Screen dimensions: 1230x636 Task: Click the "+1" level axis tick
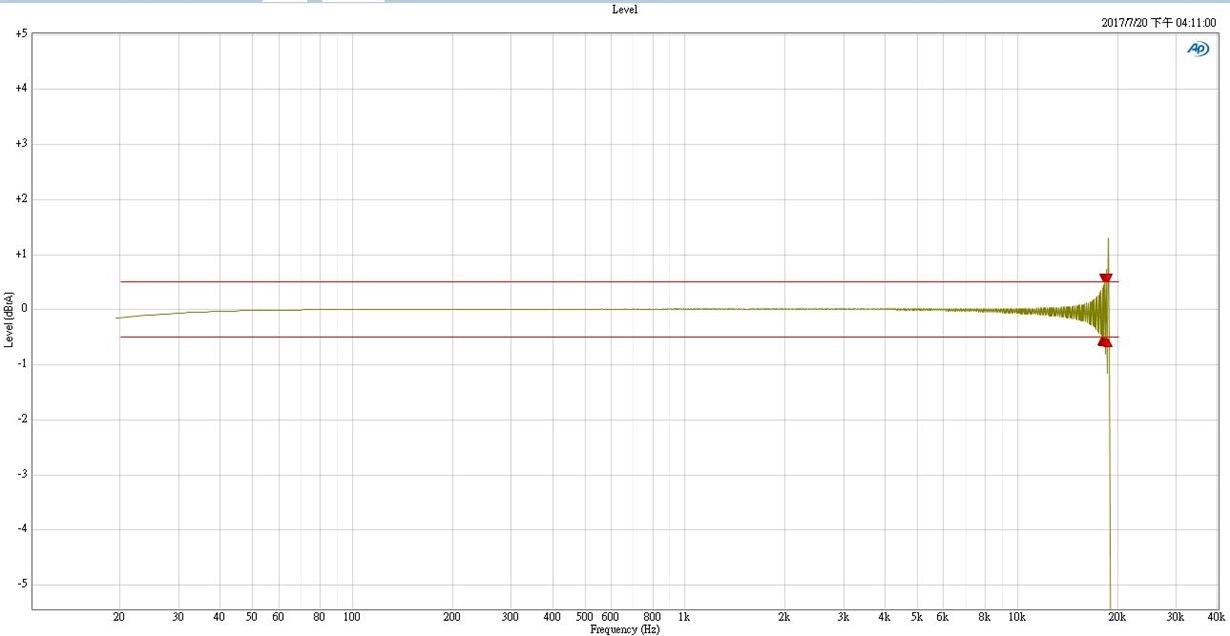pos(21,254)
